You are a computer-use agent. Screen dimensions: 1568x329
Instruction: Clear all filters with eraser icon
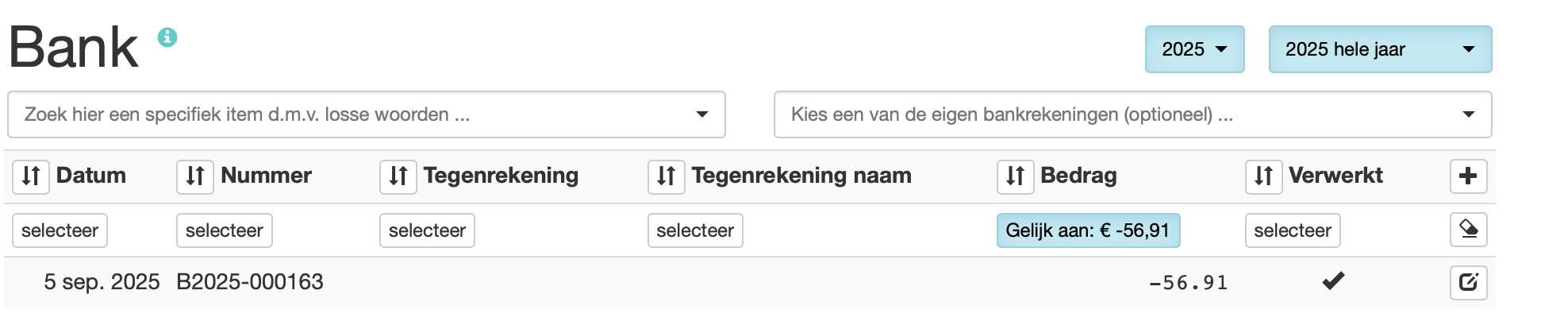[1468, 230]
